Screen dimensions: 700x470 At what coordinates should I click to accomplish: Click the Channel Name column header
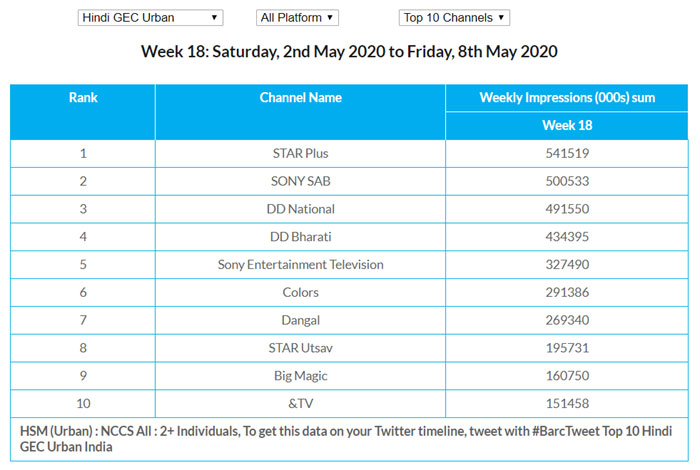[x=300, y=98]
